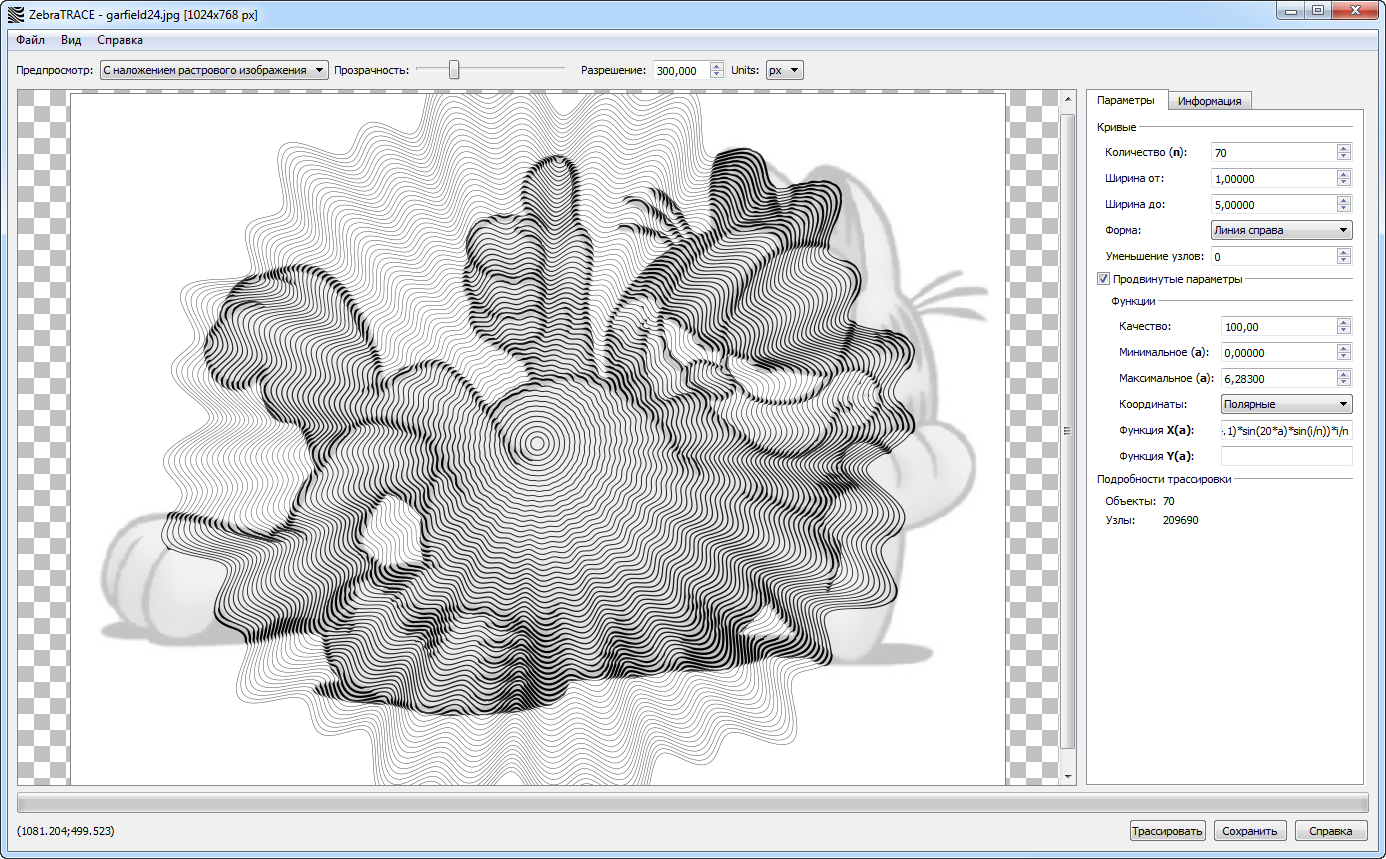The image size is (1386, 859).
Task: Increase Разрешение with the up arrow
Action: 716,66
